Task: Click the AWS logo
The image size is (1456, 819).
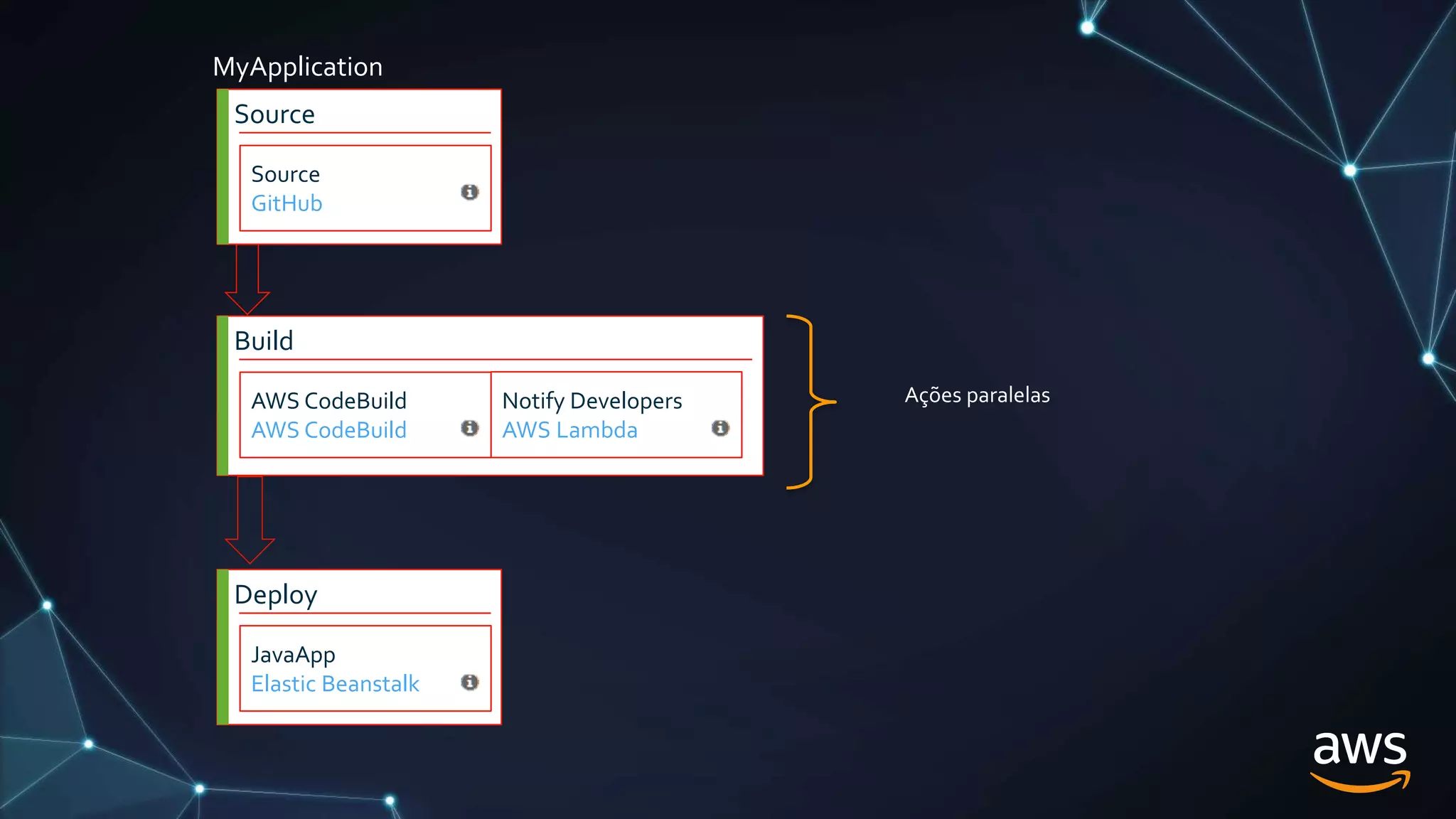Action: 1360,762
